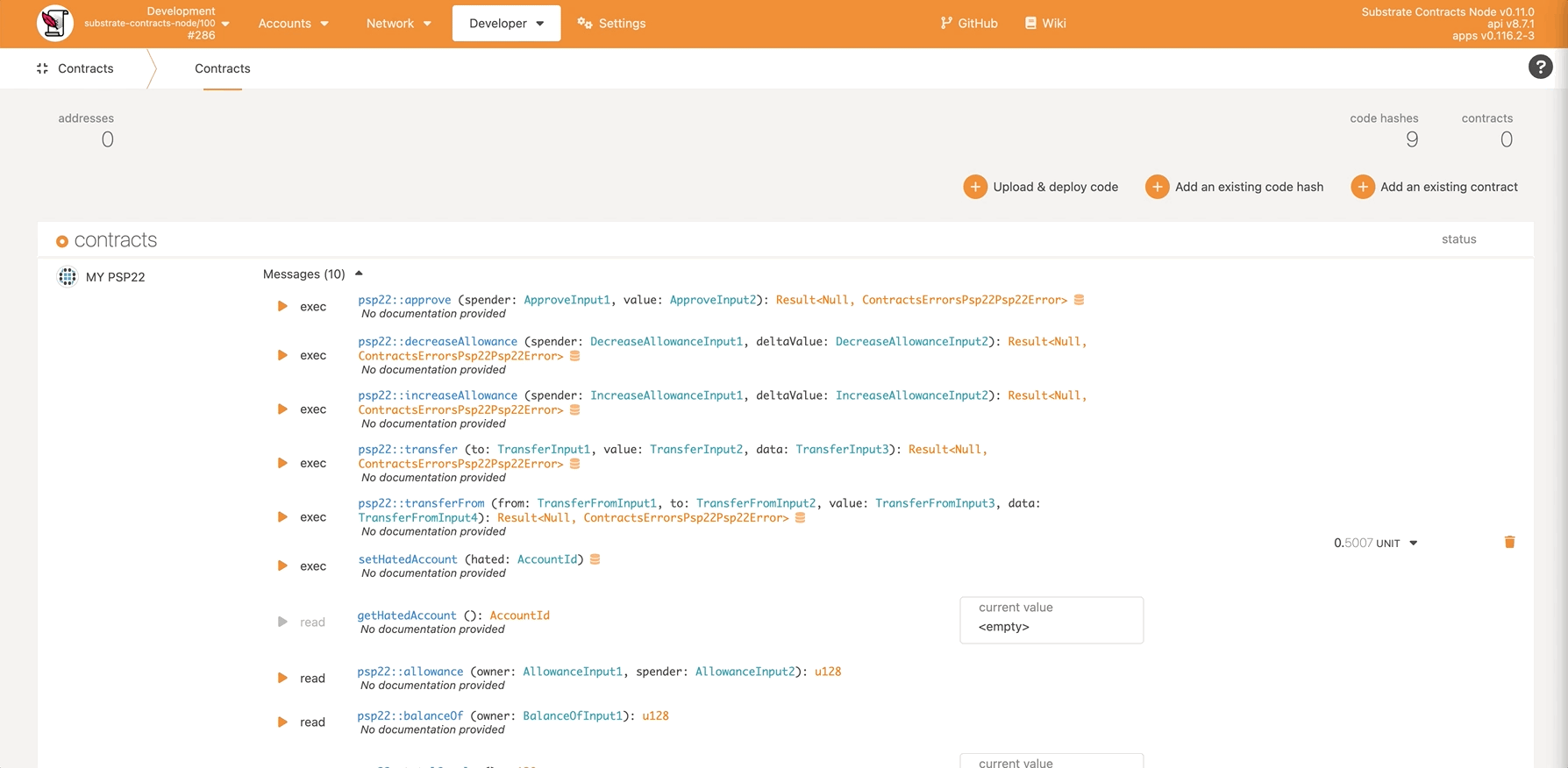Click Add an existing code hash

tap(1234, 187)
